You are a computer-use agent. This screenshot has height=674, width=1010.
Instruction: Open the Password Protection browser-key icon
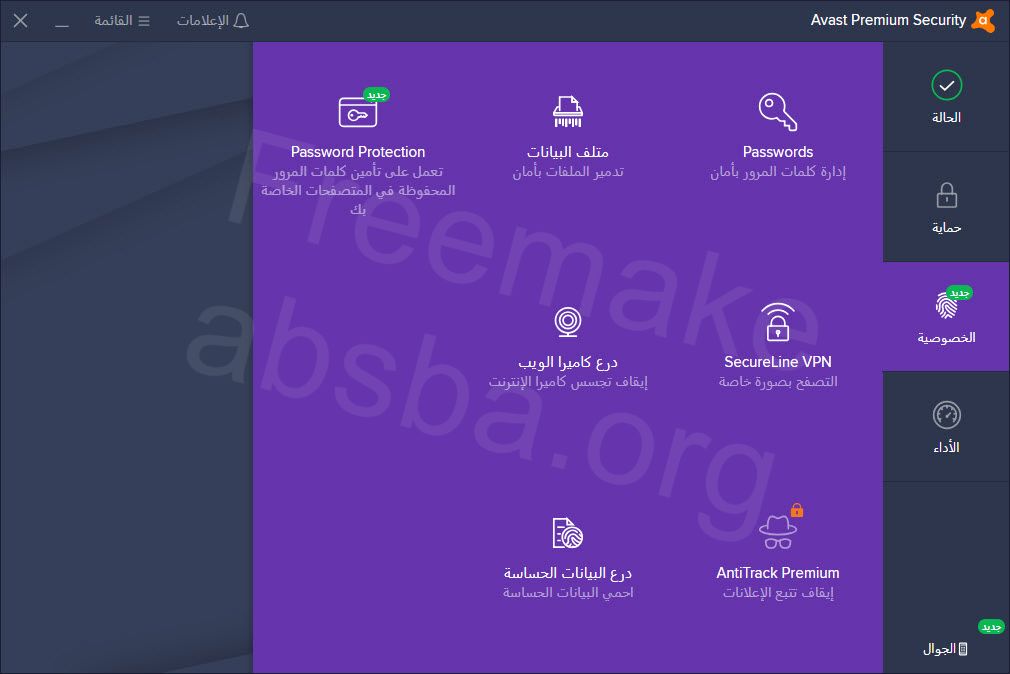pyautogui.click(x=358, y=112)
